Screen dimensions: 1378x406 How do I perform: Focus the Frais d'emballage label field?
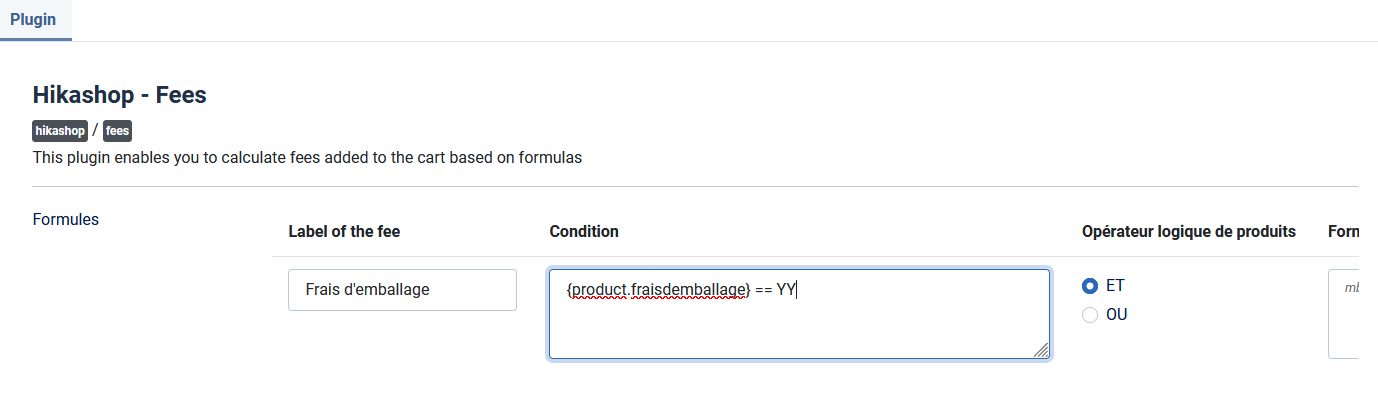402,290
